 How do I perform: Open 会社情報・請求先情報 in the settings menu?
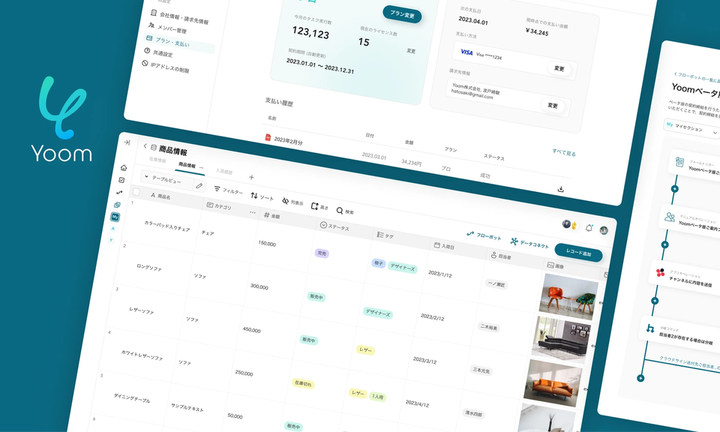pos(179,17)
